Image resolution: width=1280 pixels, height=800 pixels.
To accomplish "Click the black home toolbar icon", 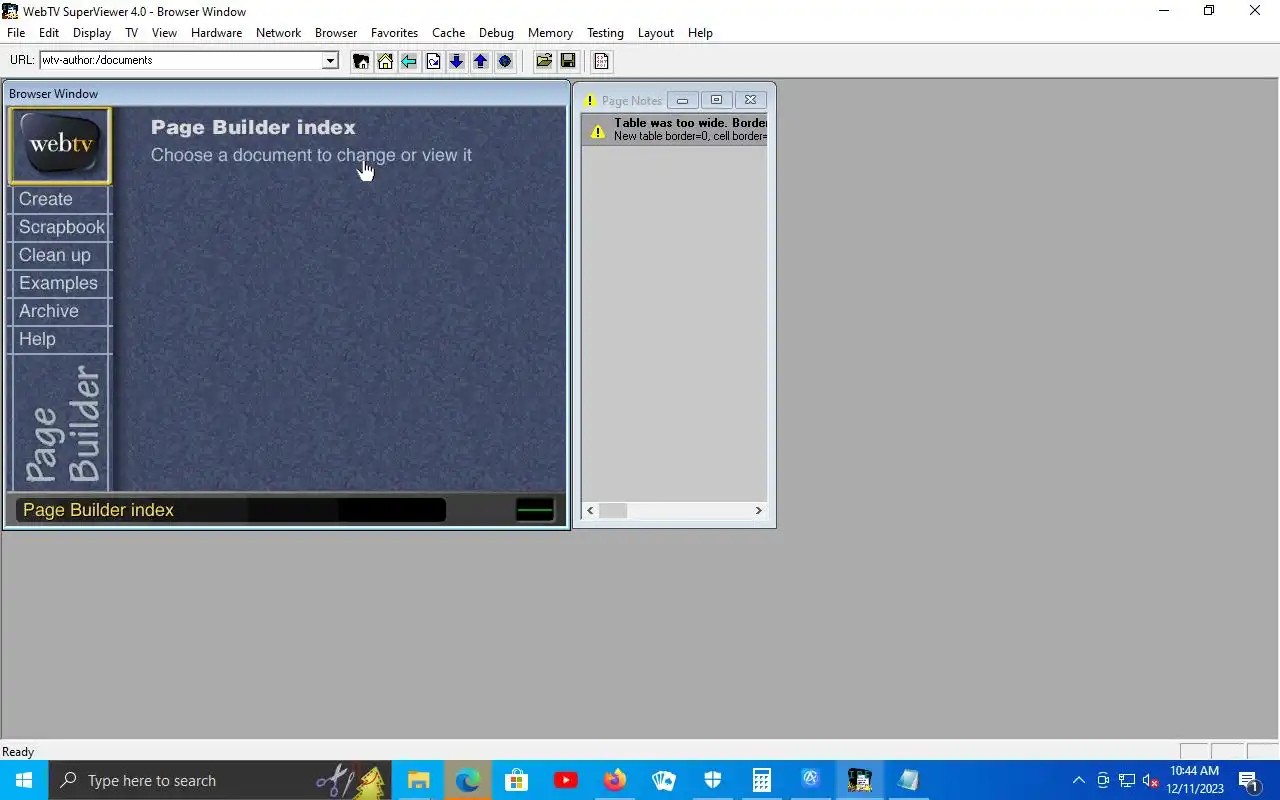I will coord(361,61).
